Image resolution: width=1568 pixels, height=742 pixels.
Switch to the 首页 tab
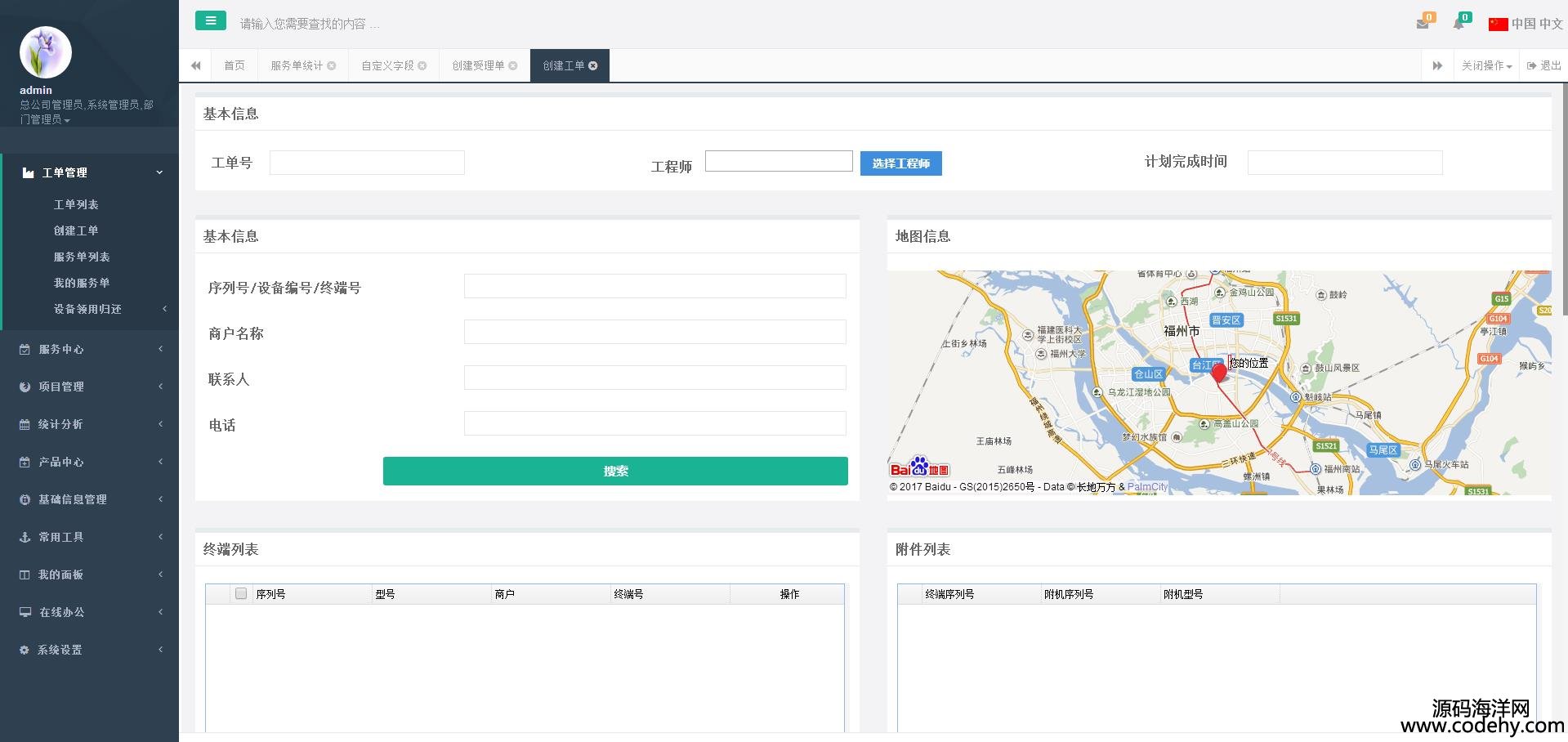(x=235, y=65)
